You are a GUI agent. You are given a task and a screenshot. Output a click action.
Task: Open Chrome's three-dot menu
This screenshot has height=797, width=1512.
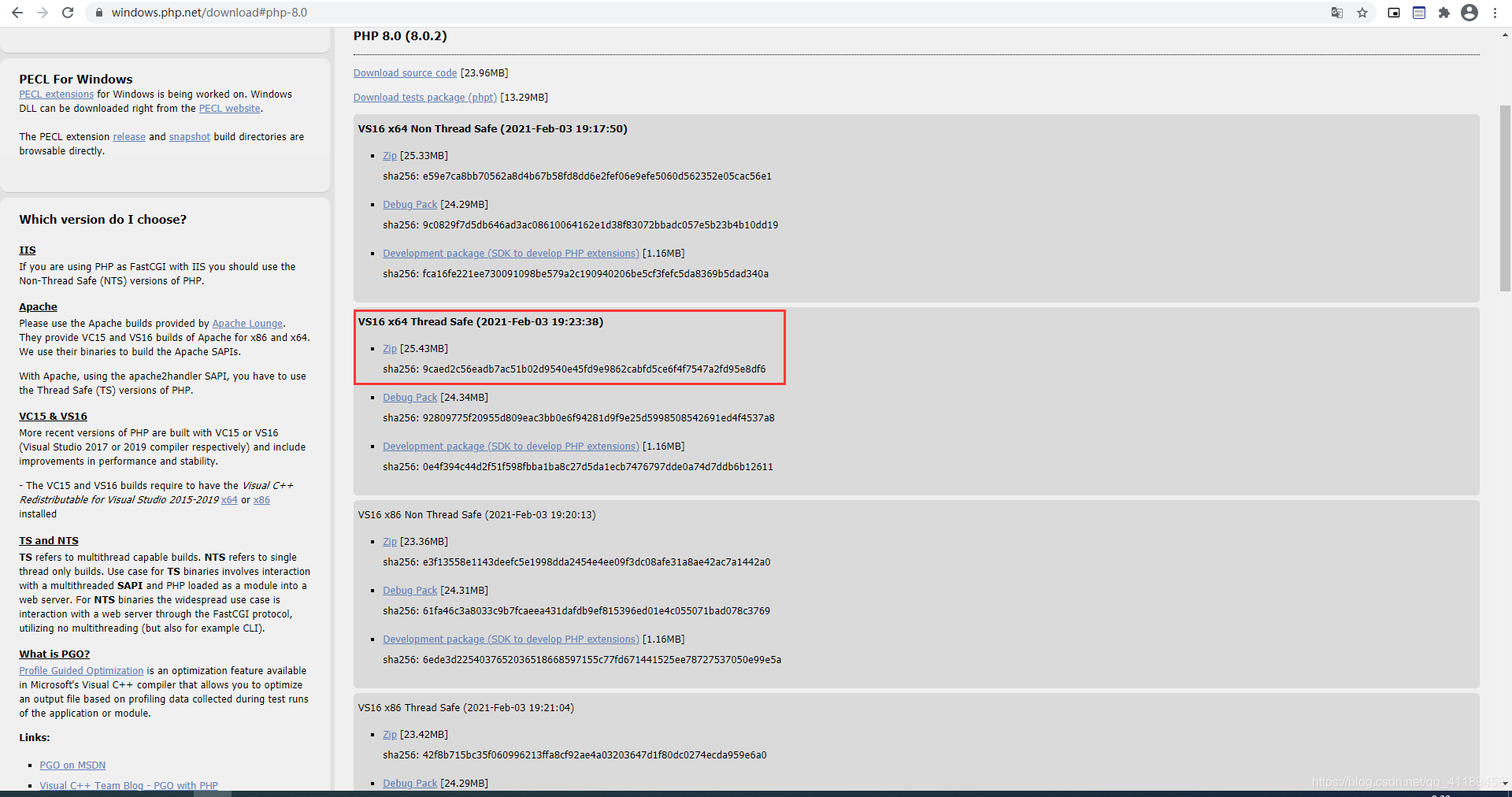click(1495, 13)
